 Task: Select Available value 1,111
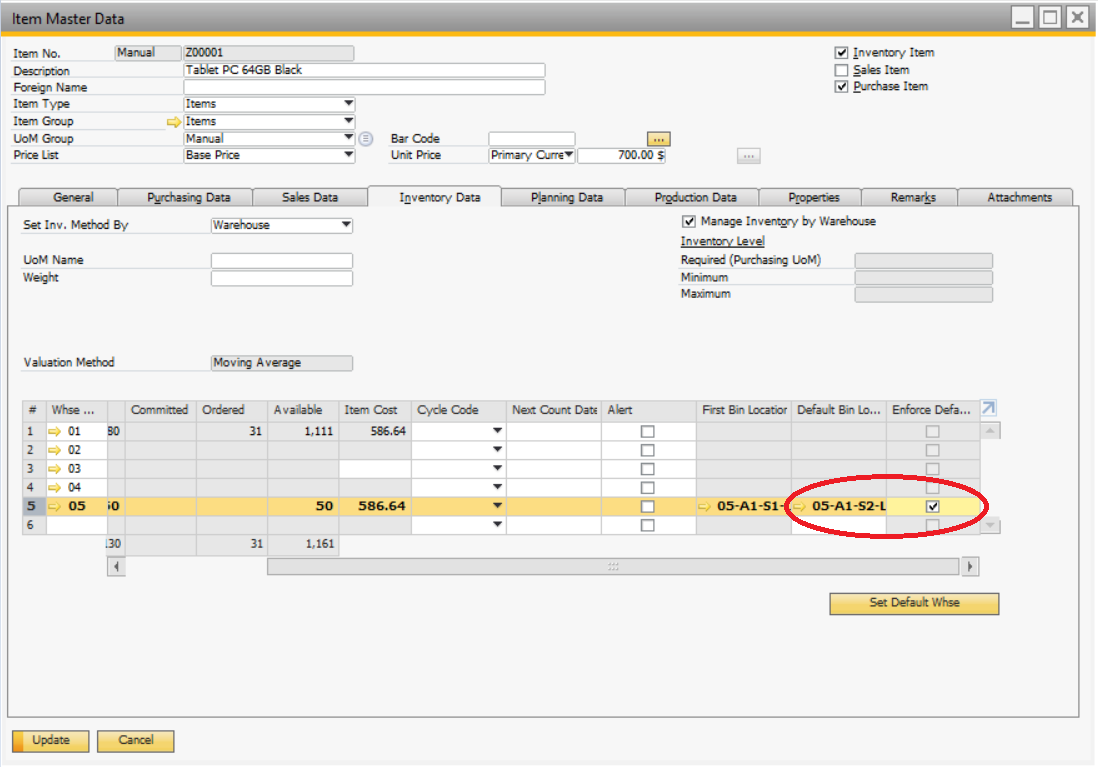pyautogui.click(x=303, y=431)
